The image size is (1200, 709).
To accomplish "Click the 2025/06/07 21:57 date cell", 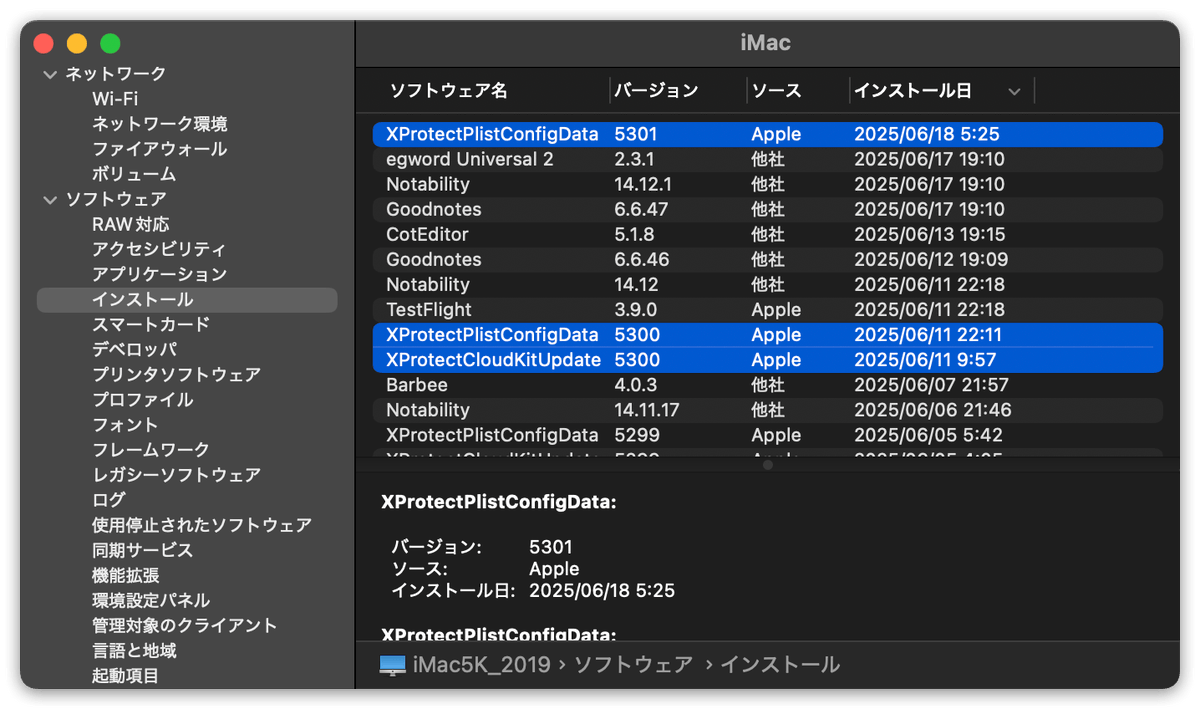I will (931, 385).
